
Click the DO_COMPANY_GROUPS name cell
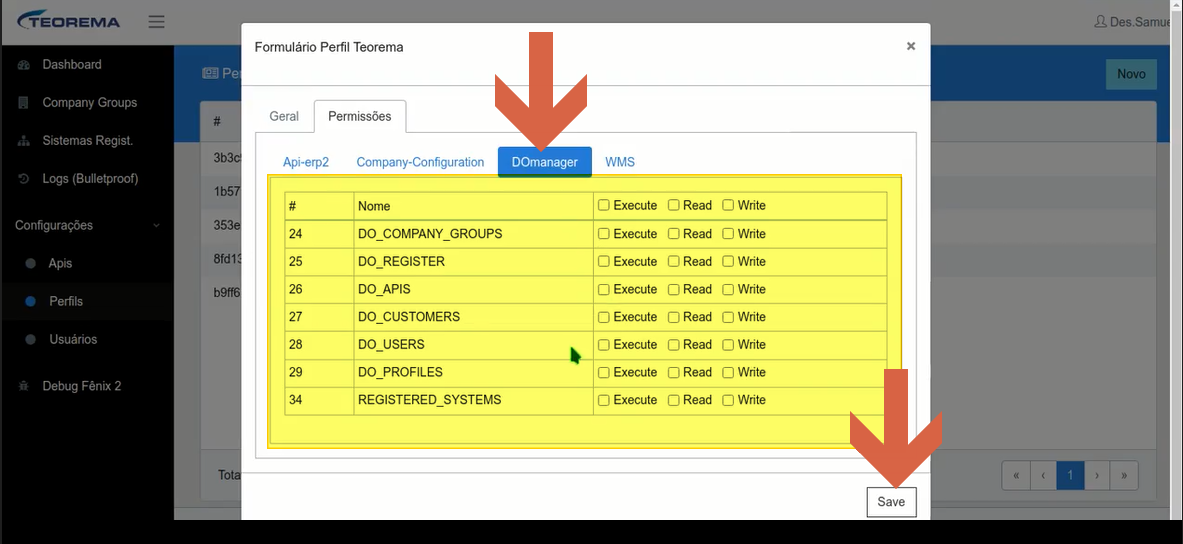[474, 234]
